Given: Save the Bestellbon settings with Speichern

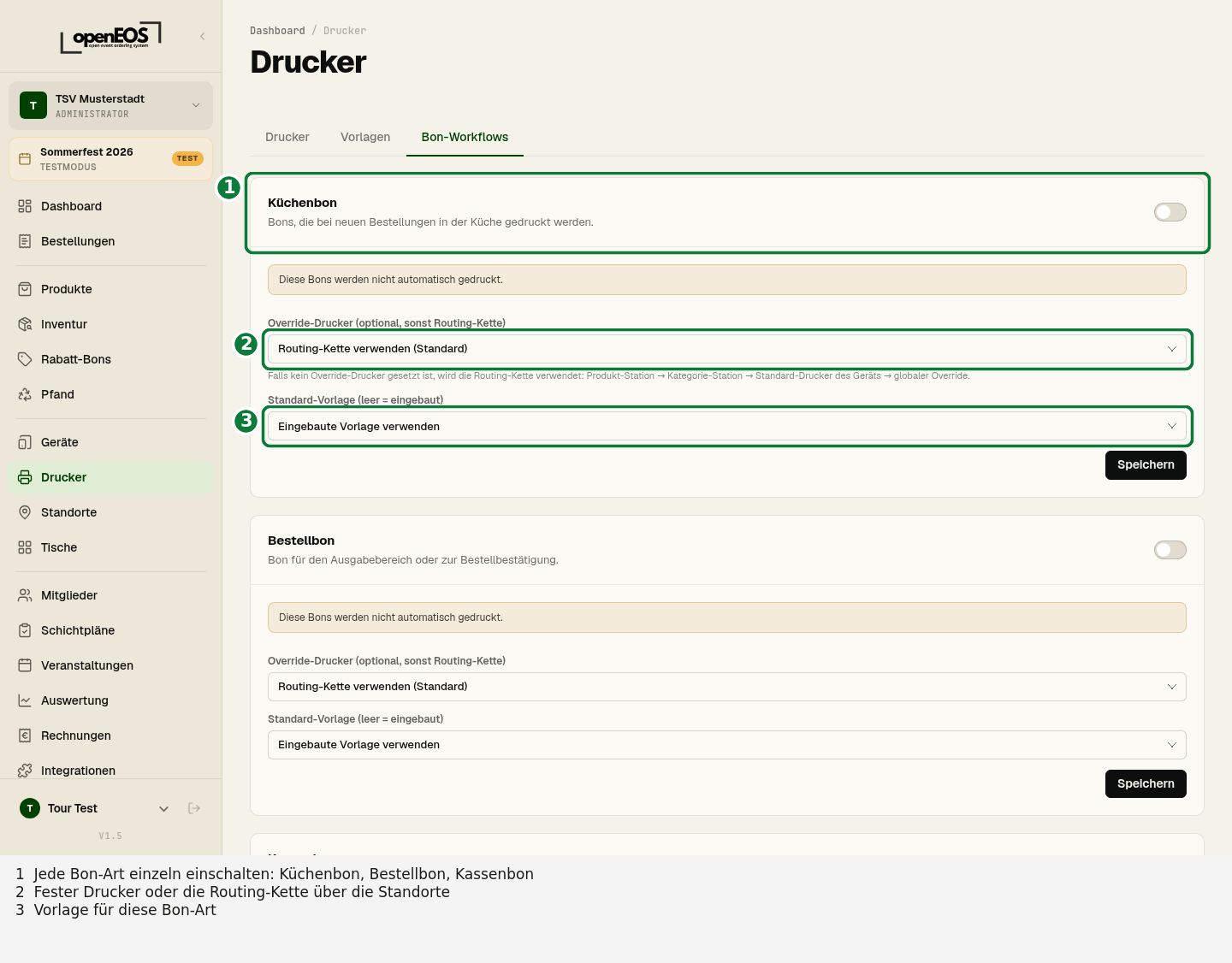Looking at the screenshot, I should pyautogui.click(x=1146, y=783).
